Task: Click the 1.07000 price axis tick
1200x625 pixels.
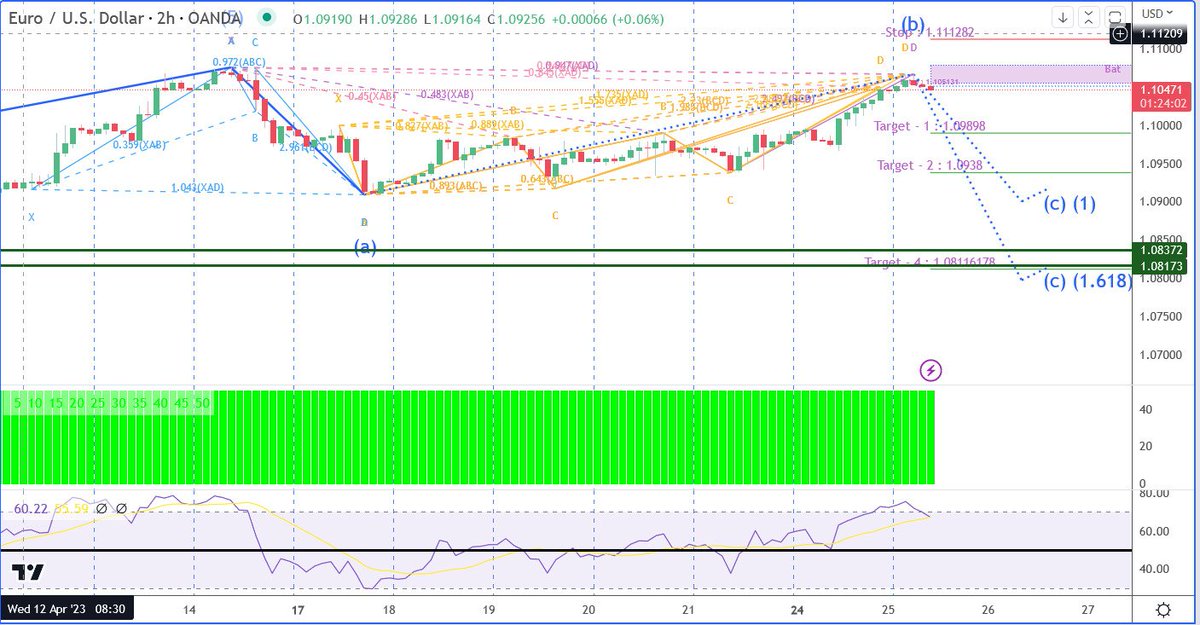Action: click(x=1161, y=355)
